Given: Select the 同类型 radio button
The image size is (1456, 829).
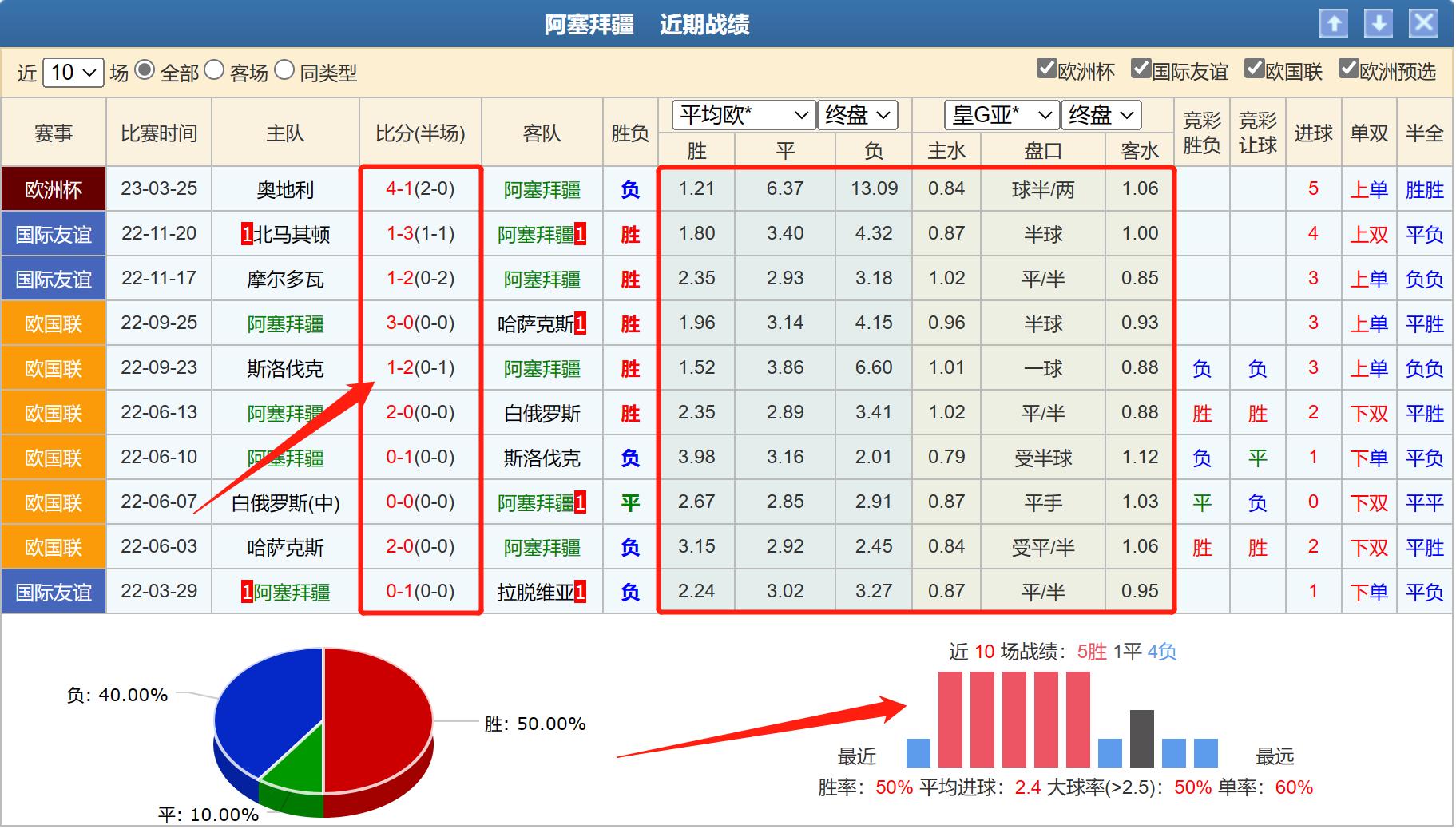Looking at the screenshot, I should click(x=283, y=72).
